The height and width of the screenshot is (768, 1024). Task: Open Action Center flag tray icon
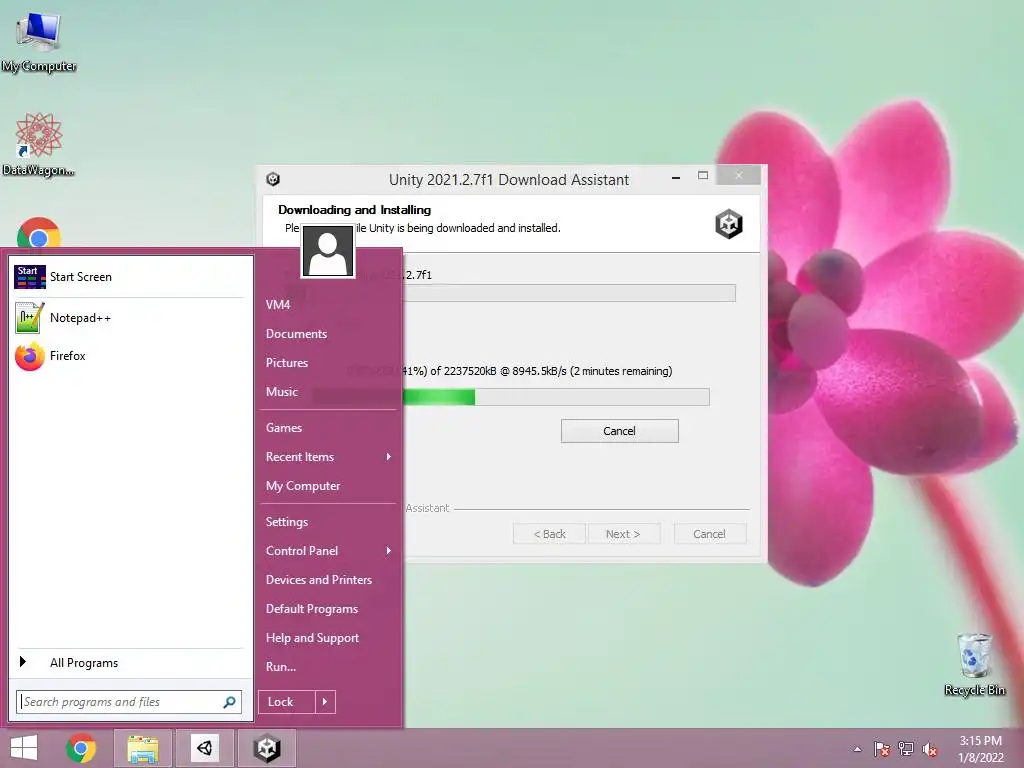pyautogui.click(x=882, y=749)
